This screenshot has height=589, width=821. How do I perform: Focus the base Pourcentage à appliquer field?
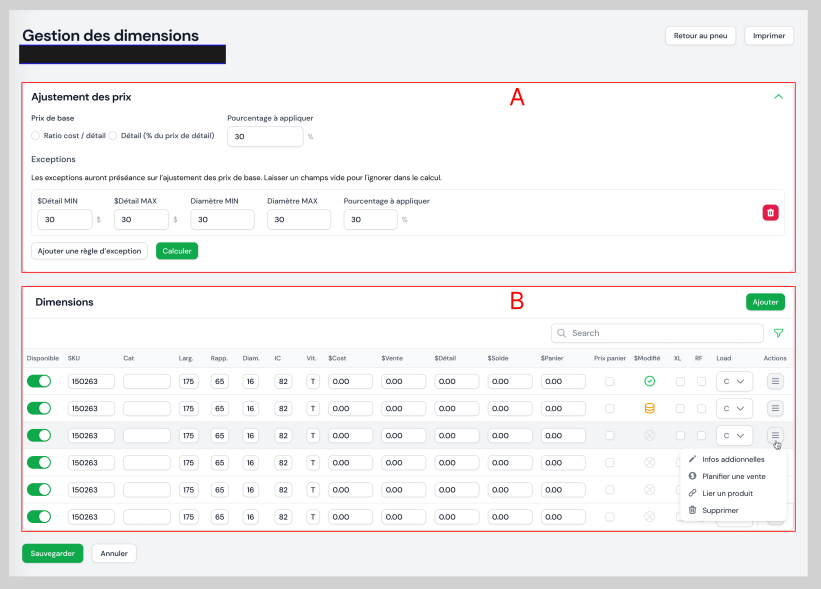(265, 137)
